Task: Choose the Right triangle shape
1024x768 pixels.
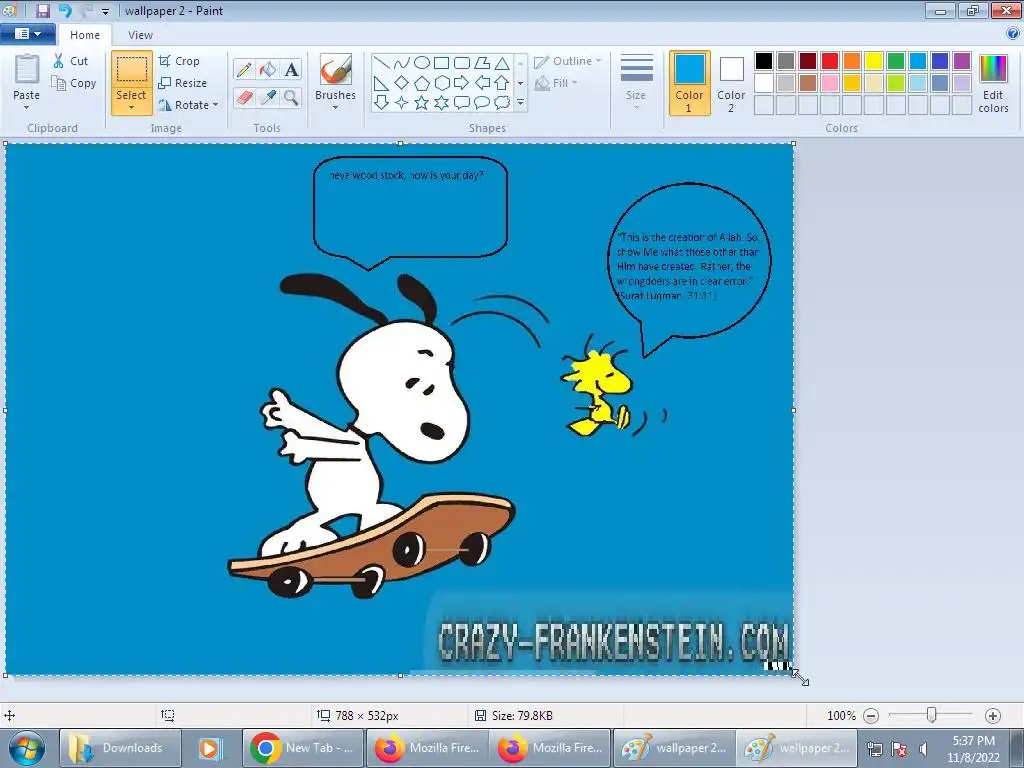Action: [382, 83]
